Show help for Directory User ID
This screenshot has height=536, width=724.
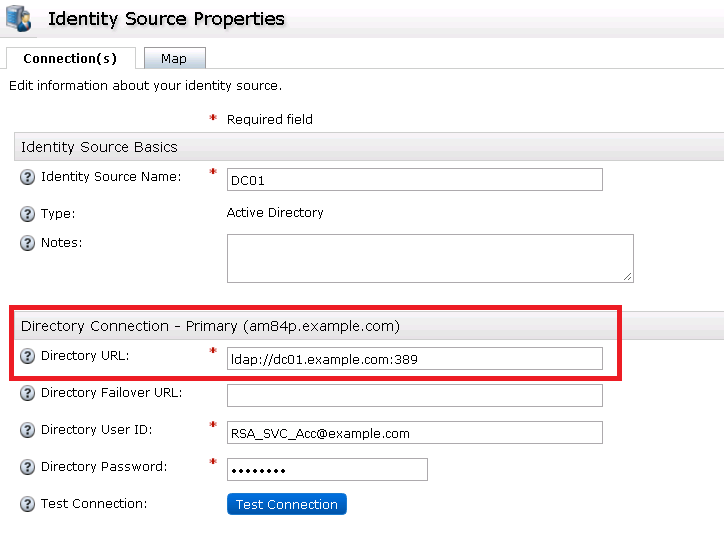(x=28, y=430)
